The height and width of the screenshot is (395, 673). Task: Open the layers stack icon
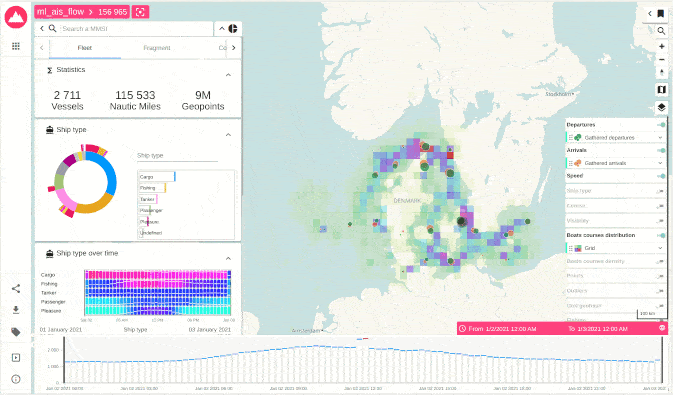coord(661,107)
